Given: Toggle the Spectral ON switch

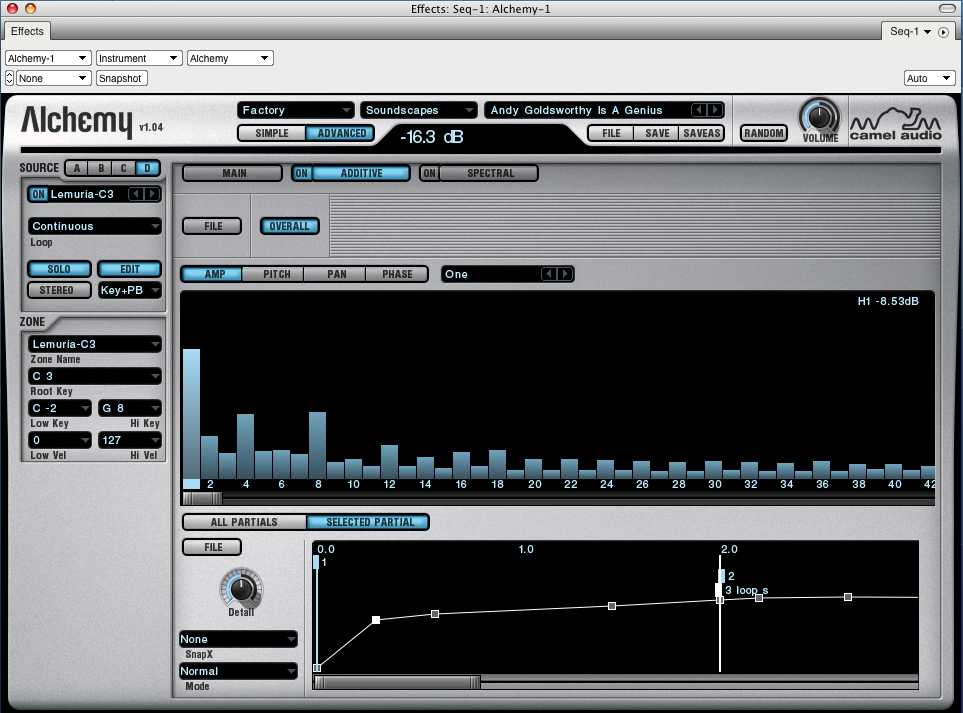Looking at the screenshot, I should pos(429,173).
